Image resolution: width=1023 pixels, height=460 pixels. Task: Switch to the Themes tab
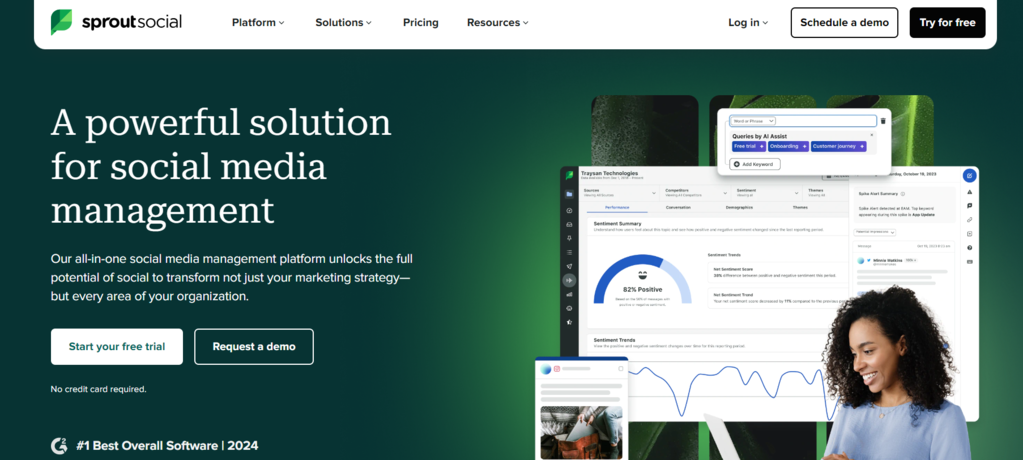pyautogui.click(x=799, y=207)
